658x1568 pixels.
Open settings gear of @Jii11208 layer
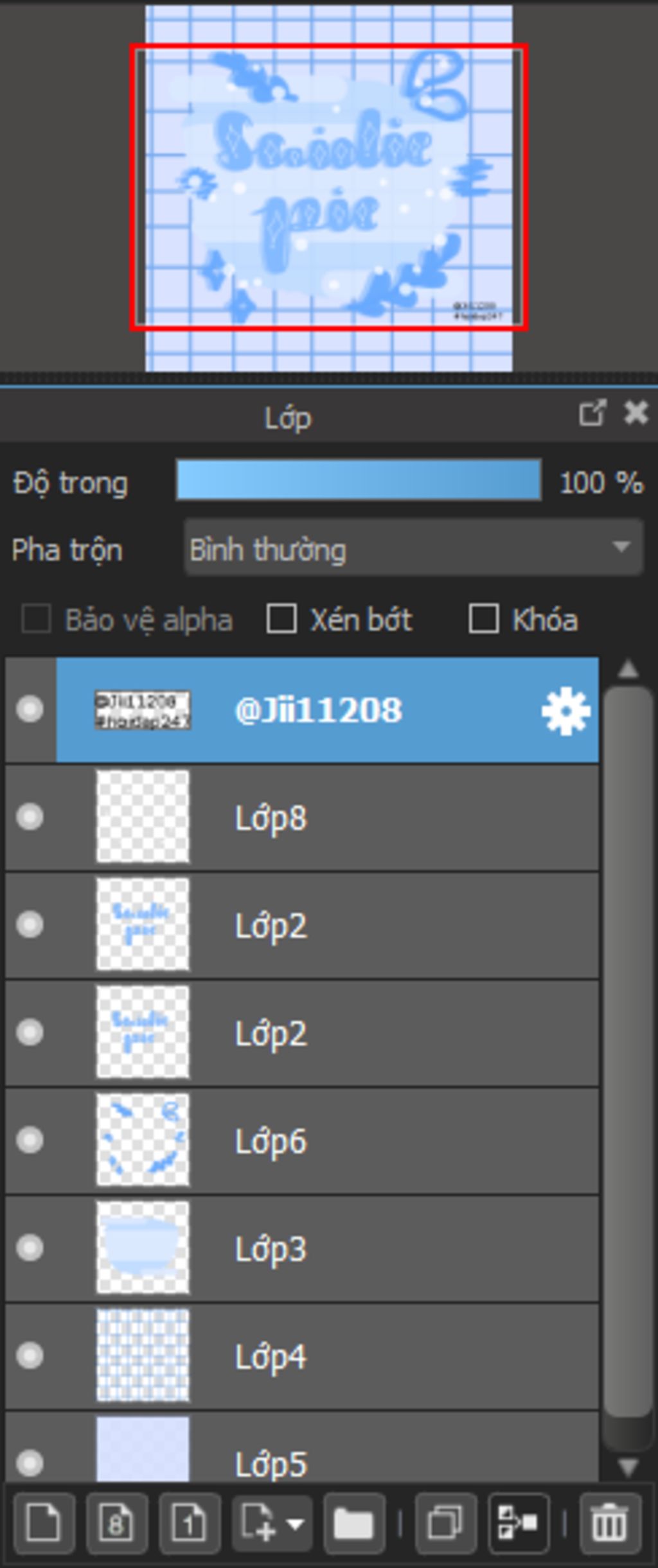click(x=565, y=711)
